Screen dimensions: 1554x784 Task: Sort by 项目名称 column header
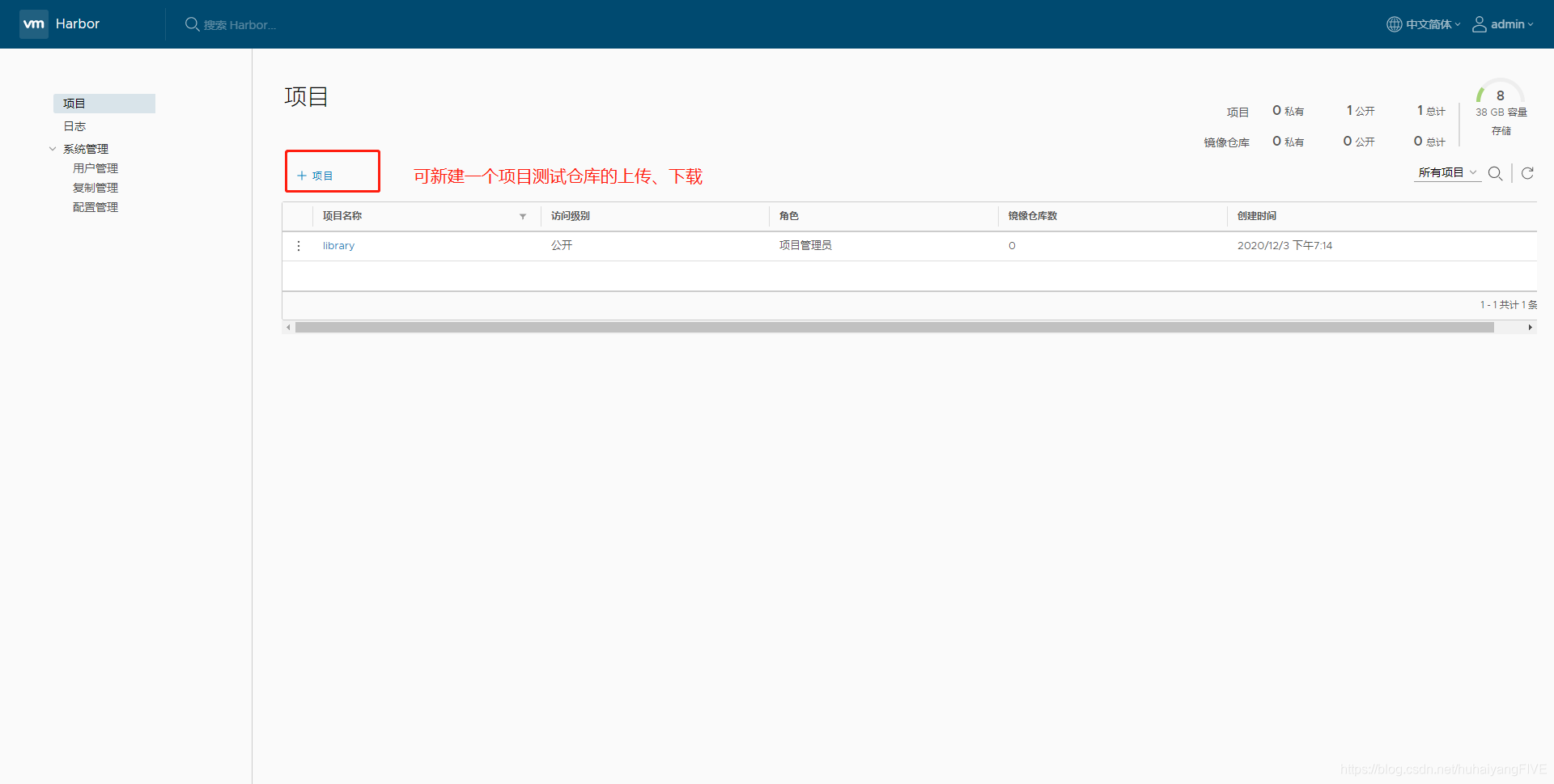pos(342,216)
